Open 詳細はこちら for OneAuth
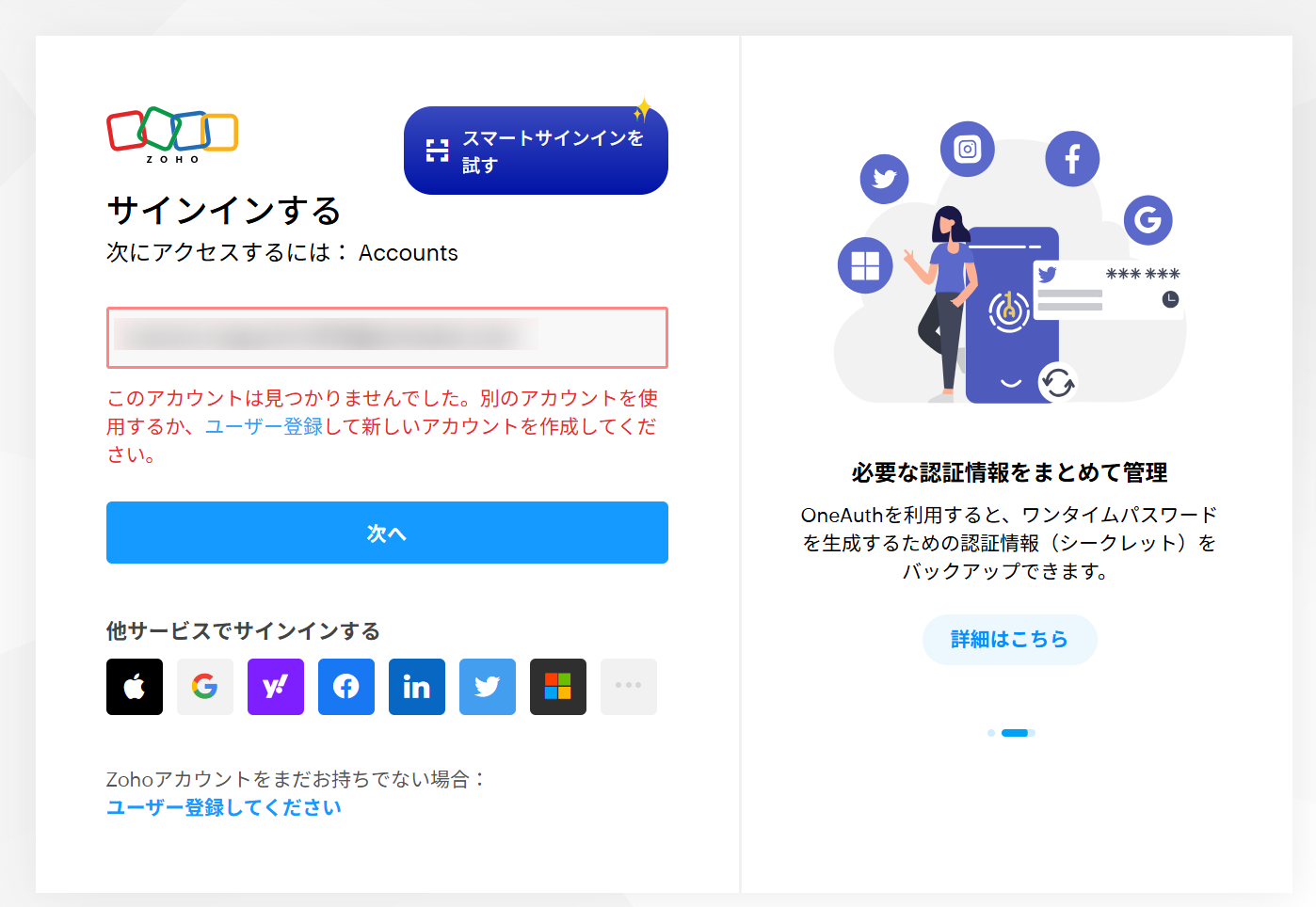The height and width of the screenshot is (907, 1316). click(x=1009, y=640)
